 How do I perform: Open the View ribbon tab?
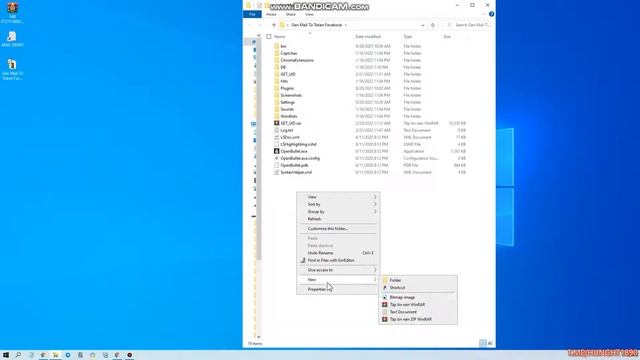click(309, 14)
